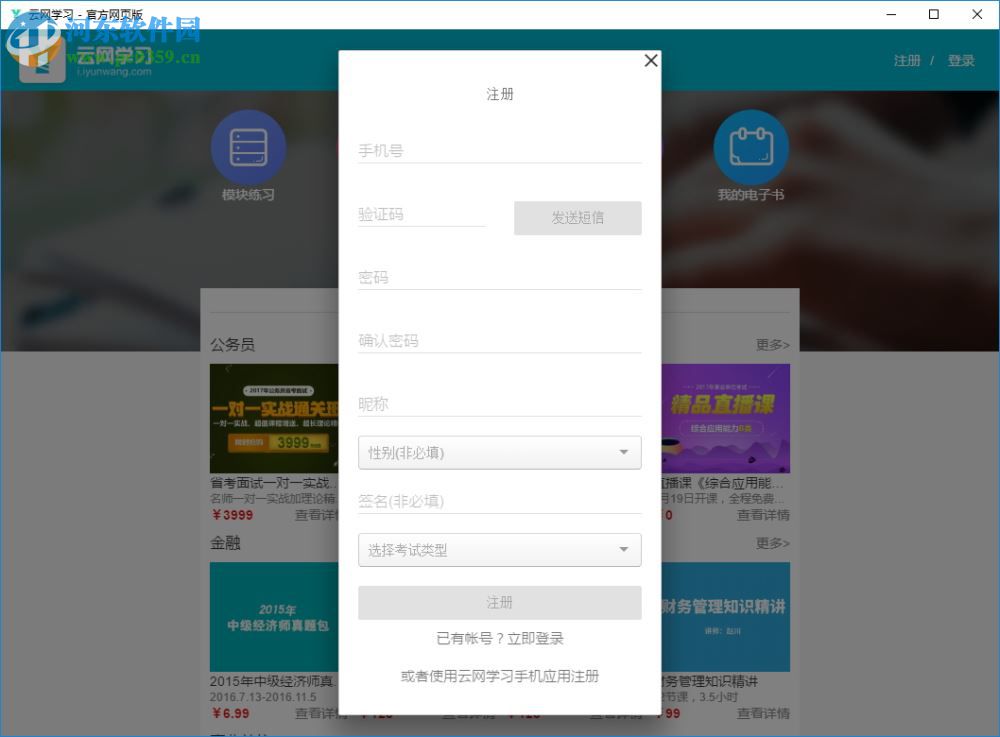Viewport: 1000px width, 737px height.
Task: Click the 立即登录 login link
Action: click(535, 637)
